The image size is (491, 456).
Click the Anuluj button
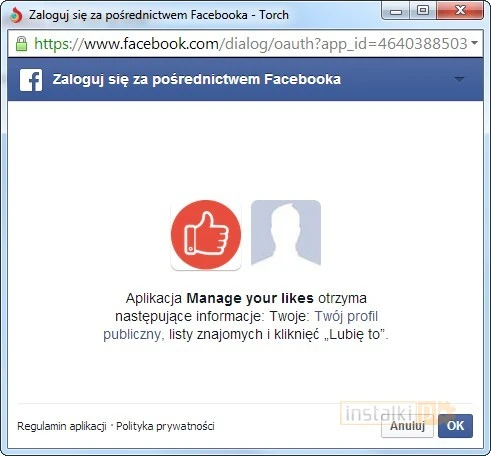pyautogui.click(x=407, y=426)
